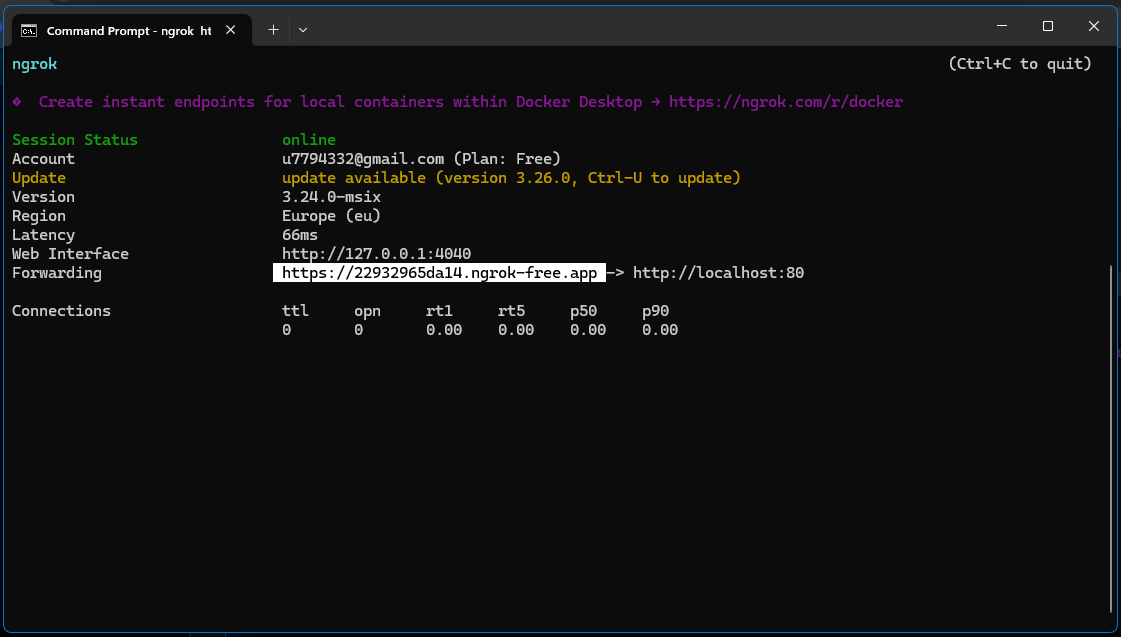1121x637 pixels.
Task: Click the latency value '66ms'
Action: (300, 234)
